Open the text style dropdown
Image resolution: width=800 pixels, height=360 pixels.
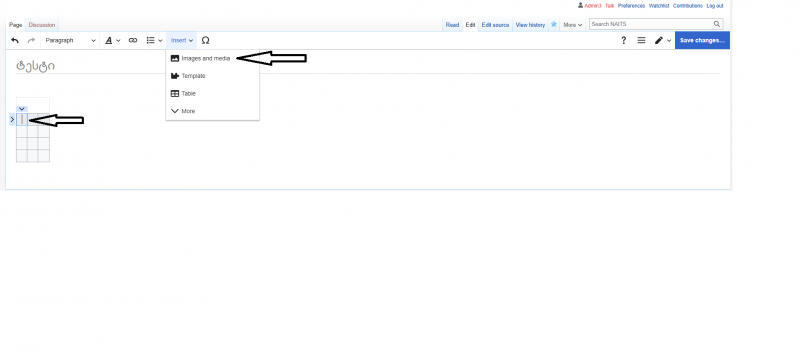coord(113,40)
